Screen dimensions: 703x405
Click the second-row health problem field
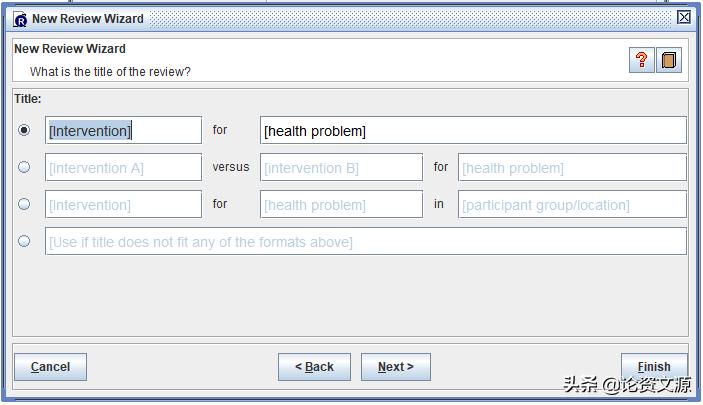[x=571, y=167]
